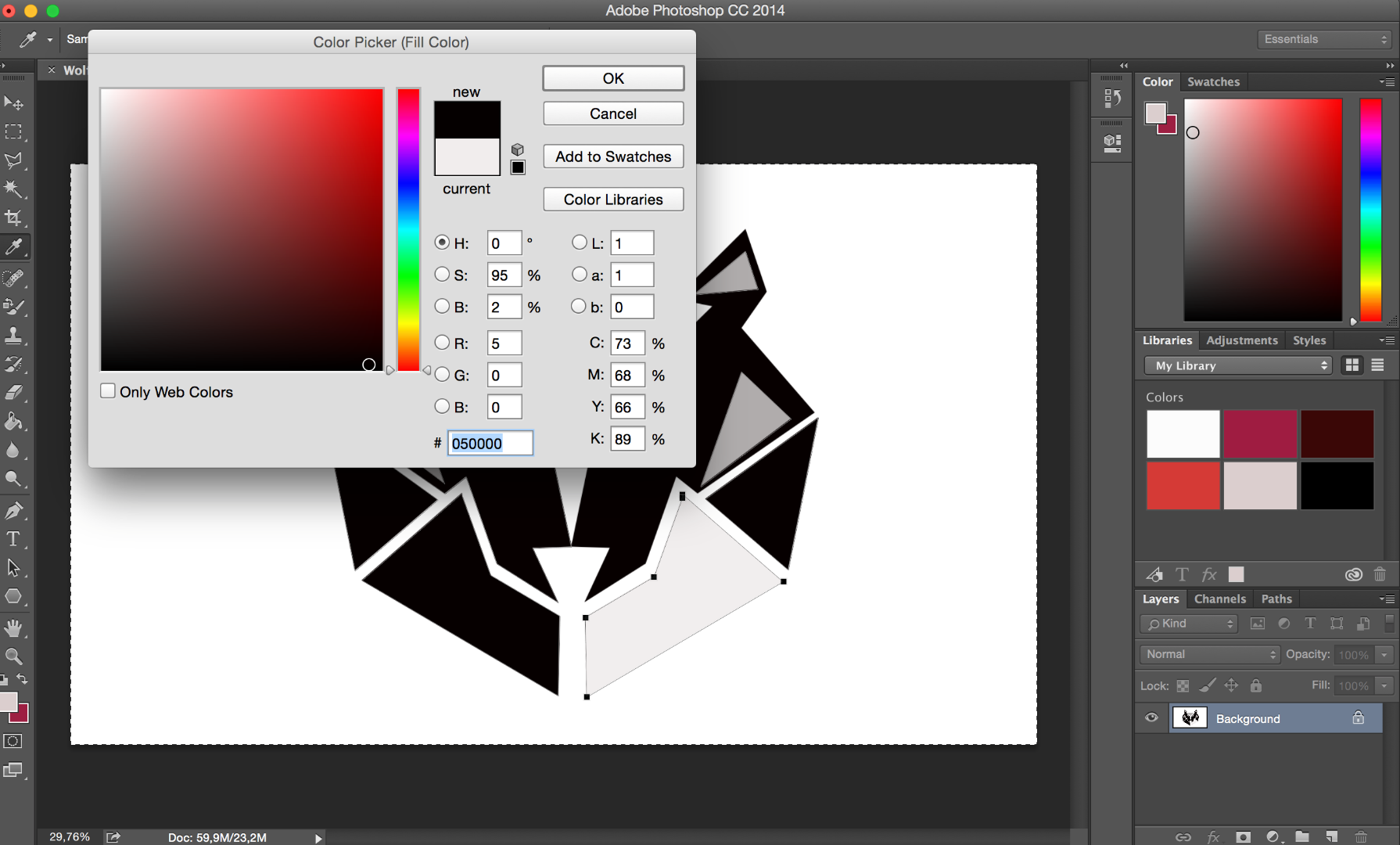Open the Opacity value dropdown arrow
Image resolution: width=1400 pixels, height=845 pixels.
click(x=1384, y=654)
